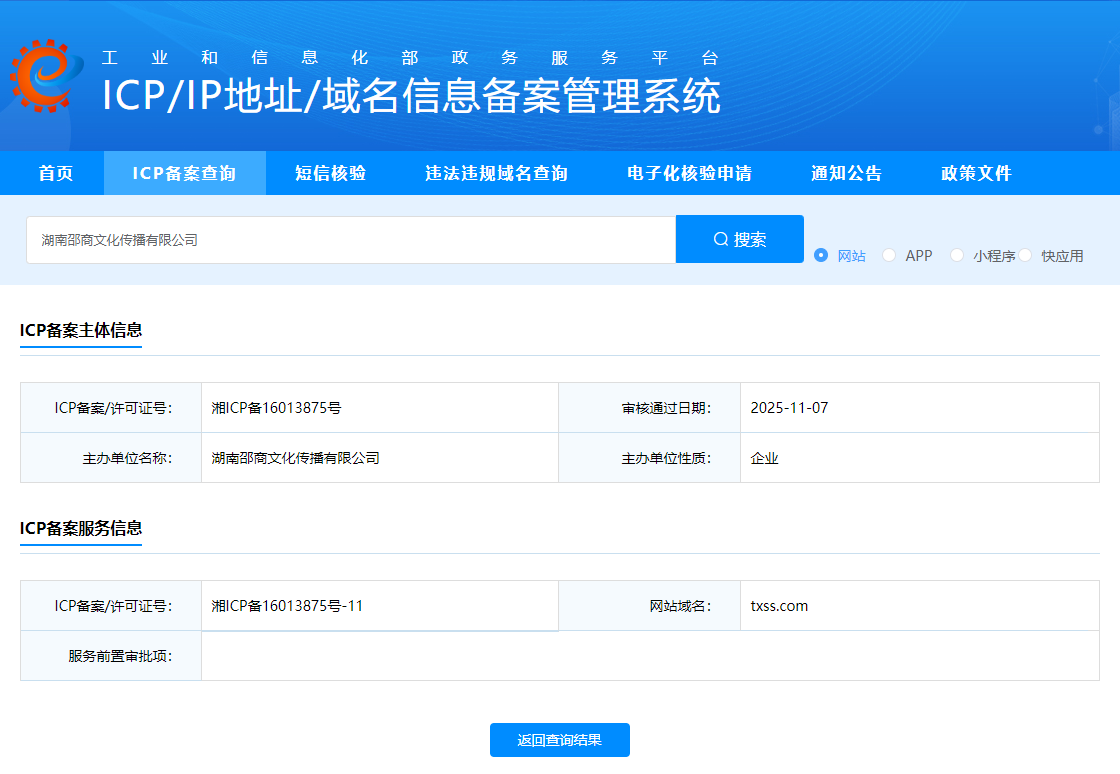Select the APP radio button
This screenshot has width=1120, height=774.
(889, 255)
